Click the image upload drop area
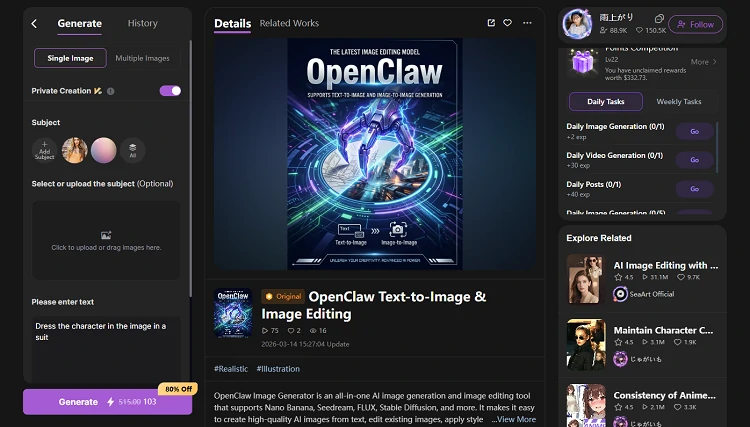Screen dimensions: 750x427 [106, 241]
